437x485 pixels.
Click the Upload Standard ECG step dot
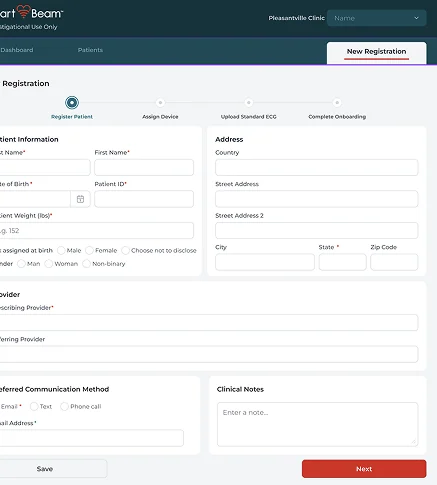[x=248, y=102]
